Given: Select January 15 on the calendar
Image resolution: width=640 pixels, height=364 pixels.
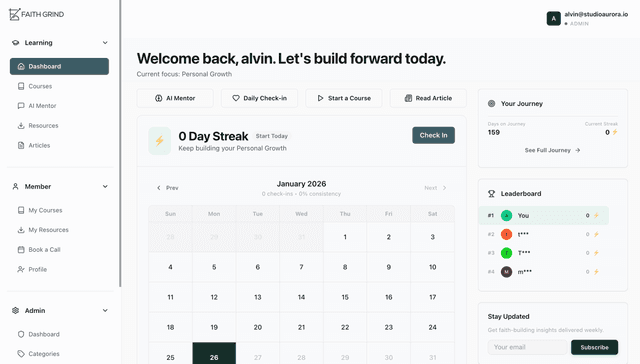Looking at the screenshot, I should (345, 297).
